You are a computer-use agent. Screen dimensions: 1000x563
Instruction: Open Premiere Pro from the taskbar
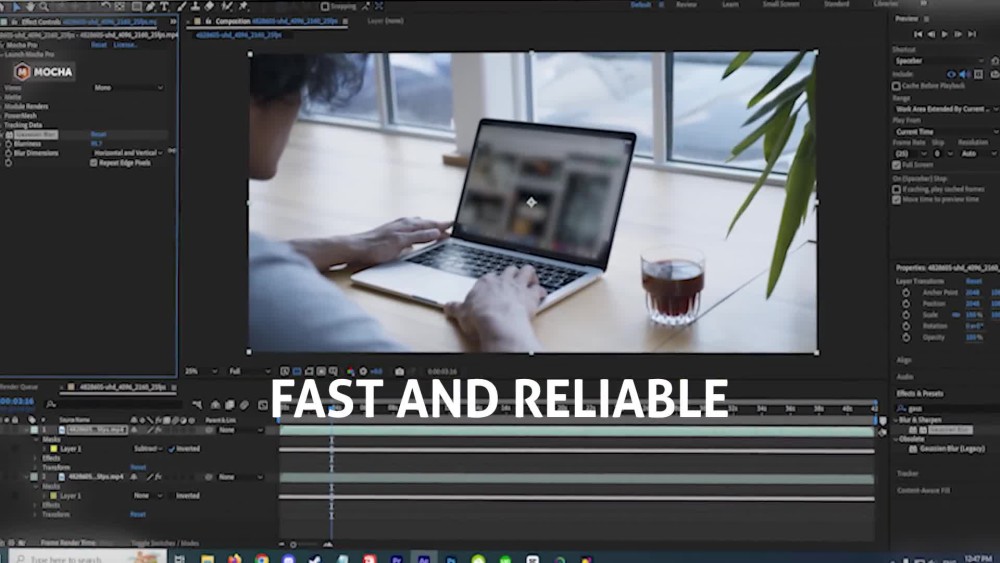396,559
